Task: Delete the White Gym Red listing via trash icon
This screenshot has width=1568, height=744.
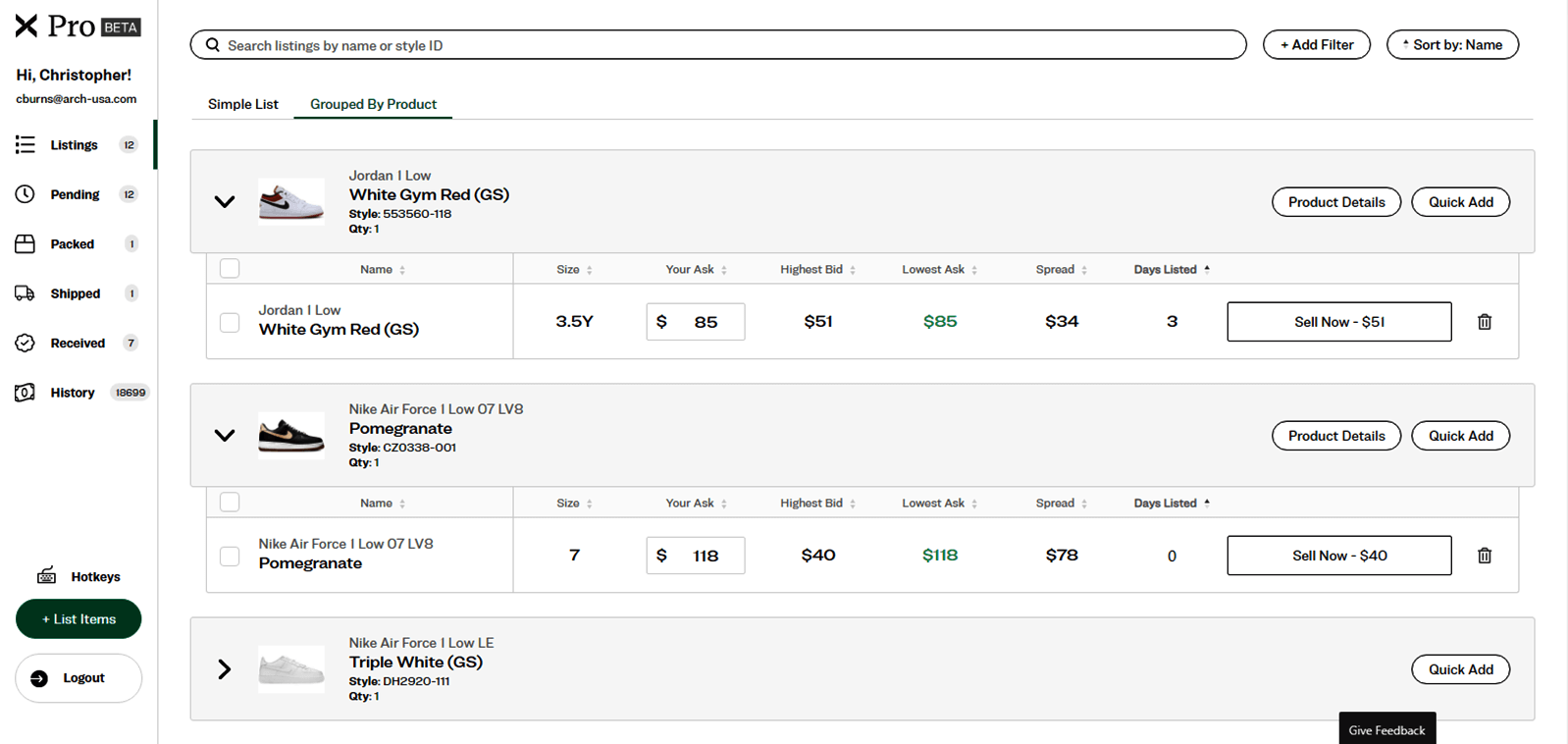Action: point(1485,322)
